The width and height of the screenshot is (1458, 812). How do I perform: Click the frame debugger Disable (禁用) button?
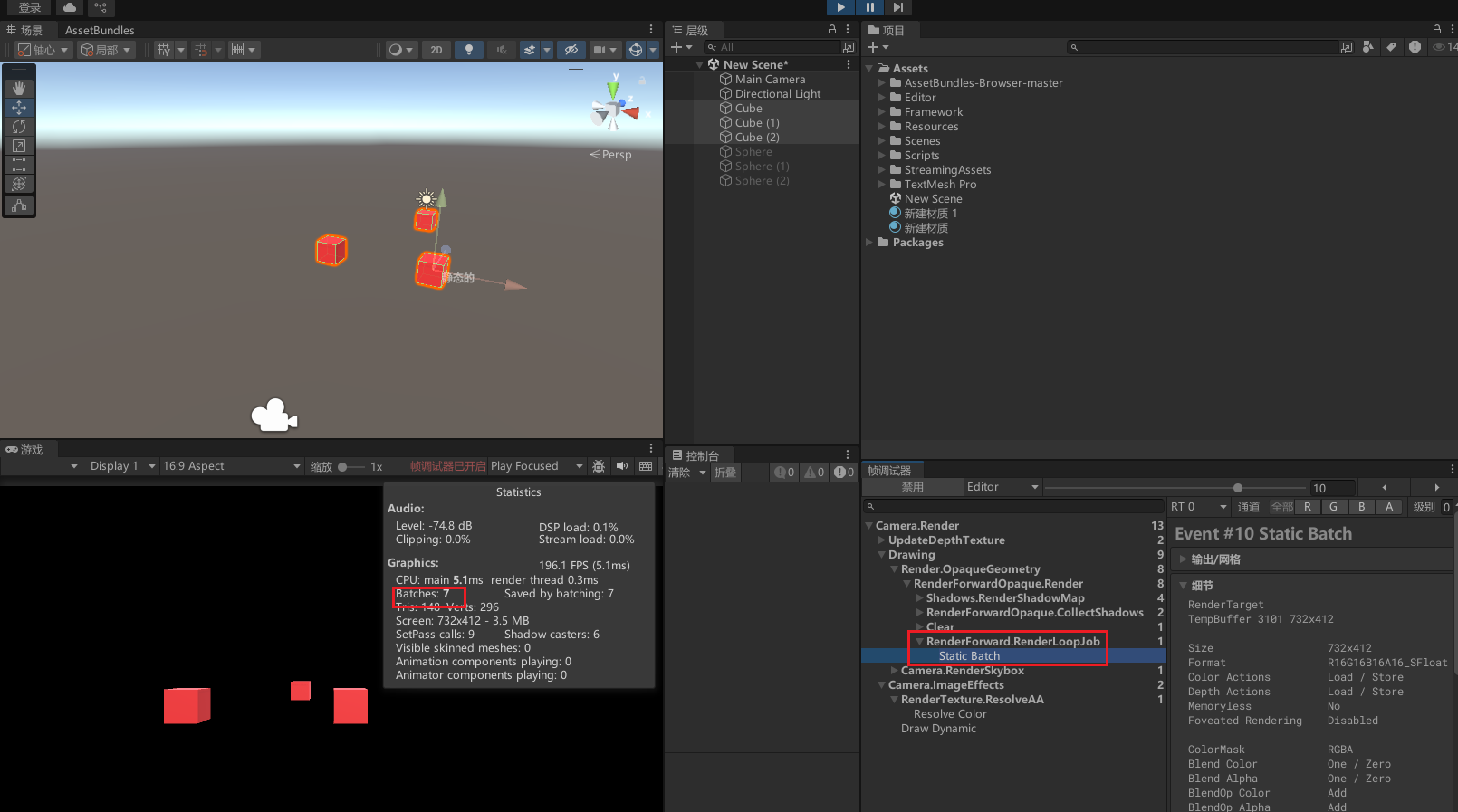click(x=912, y=487)
